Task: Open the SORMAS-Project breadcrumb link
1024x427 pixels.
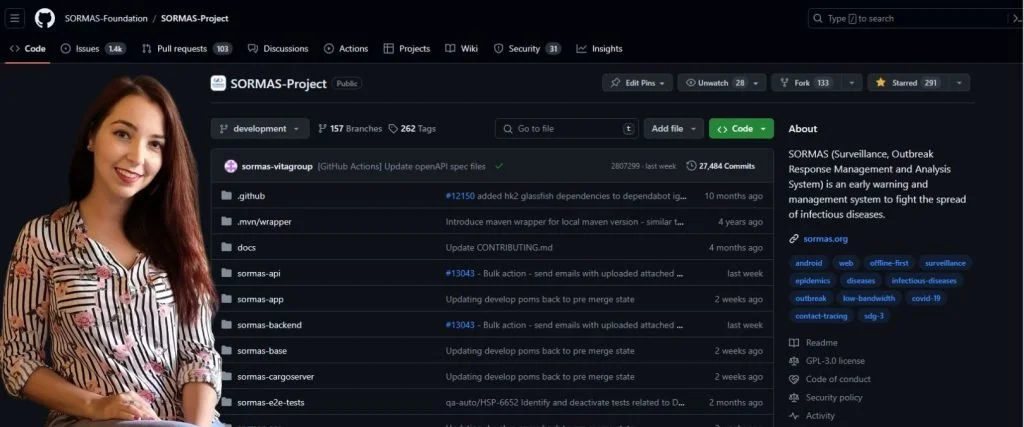Action: click(195, 19)
